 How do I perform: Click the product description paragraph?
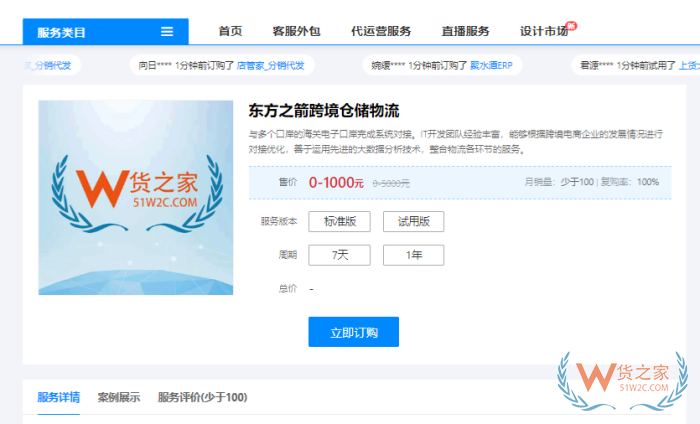(455, 141)
